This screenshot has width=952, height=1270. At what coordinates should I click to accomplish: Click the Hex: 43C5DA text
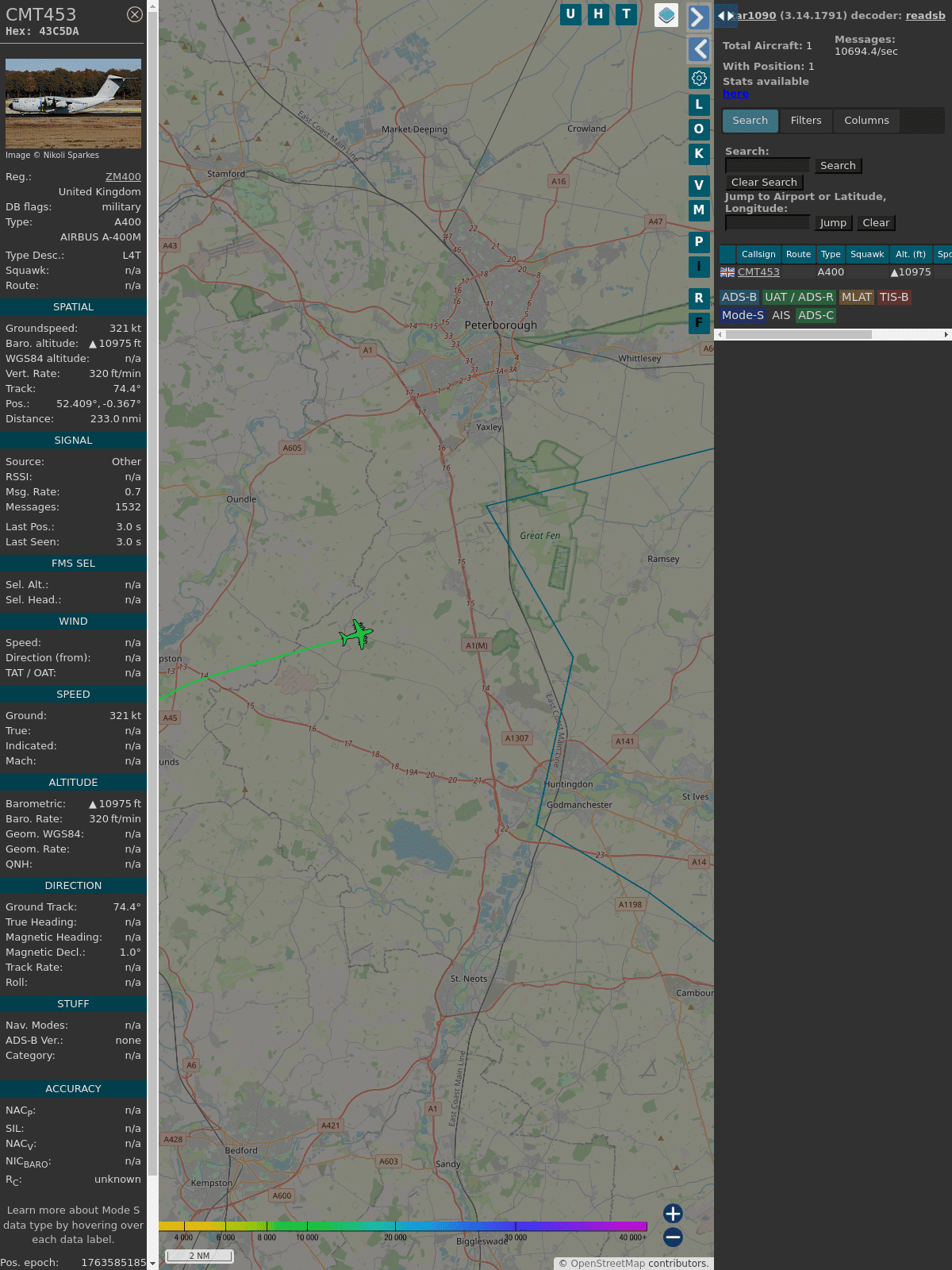[42, 32]
